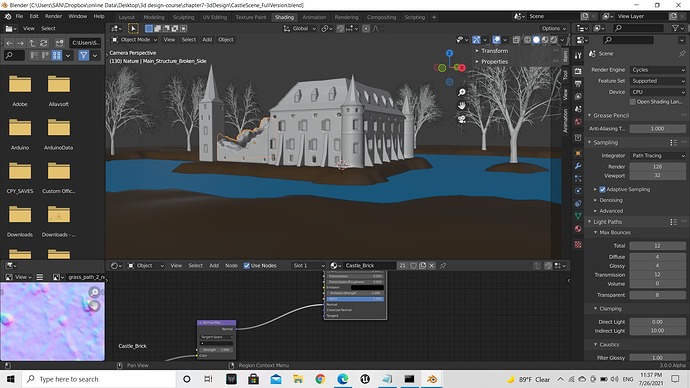This screenshot has width=690, height=388.
Task: Unlink the Castle_Brick material with X
Action: [432, 265]
